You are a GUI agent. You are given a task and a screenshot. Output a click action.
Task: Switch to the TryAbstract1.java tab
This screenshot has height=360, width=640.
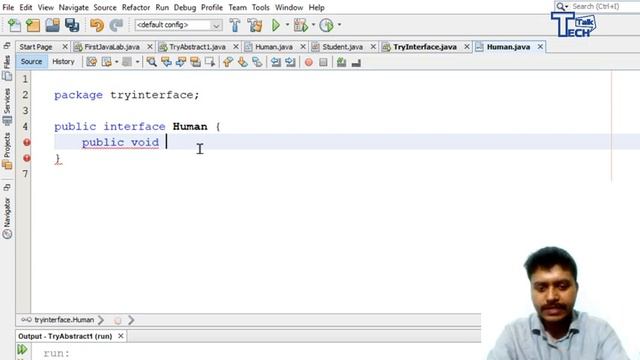(x=197, y=47)
